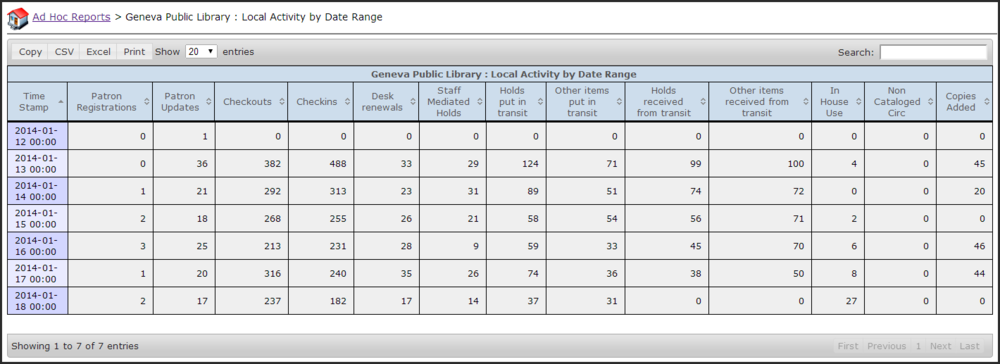
Task: Go to the Previous page
Action: (x=886, y=346)
